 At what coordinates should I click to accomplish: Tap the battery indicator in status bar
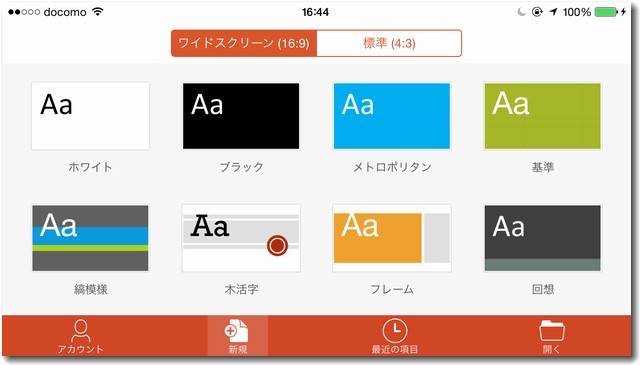point(607,12)
